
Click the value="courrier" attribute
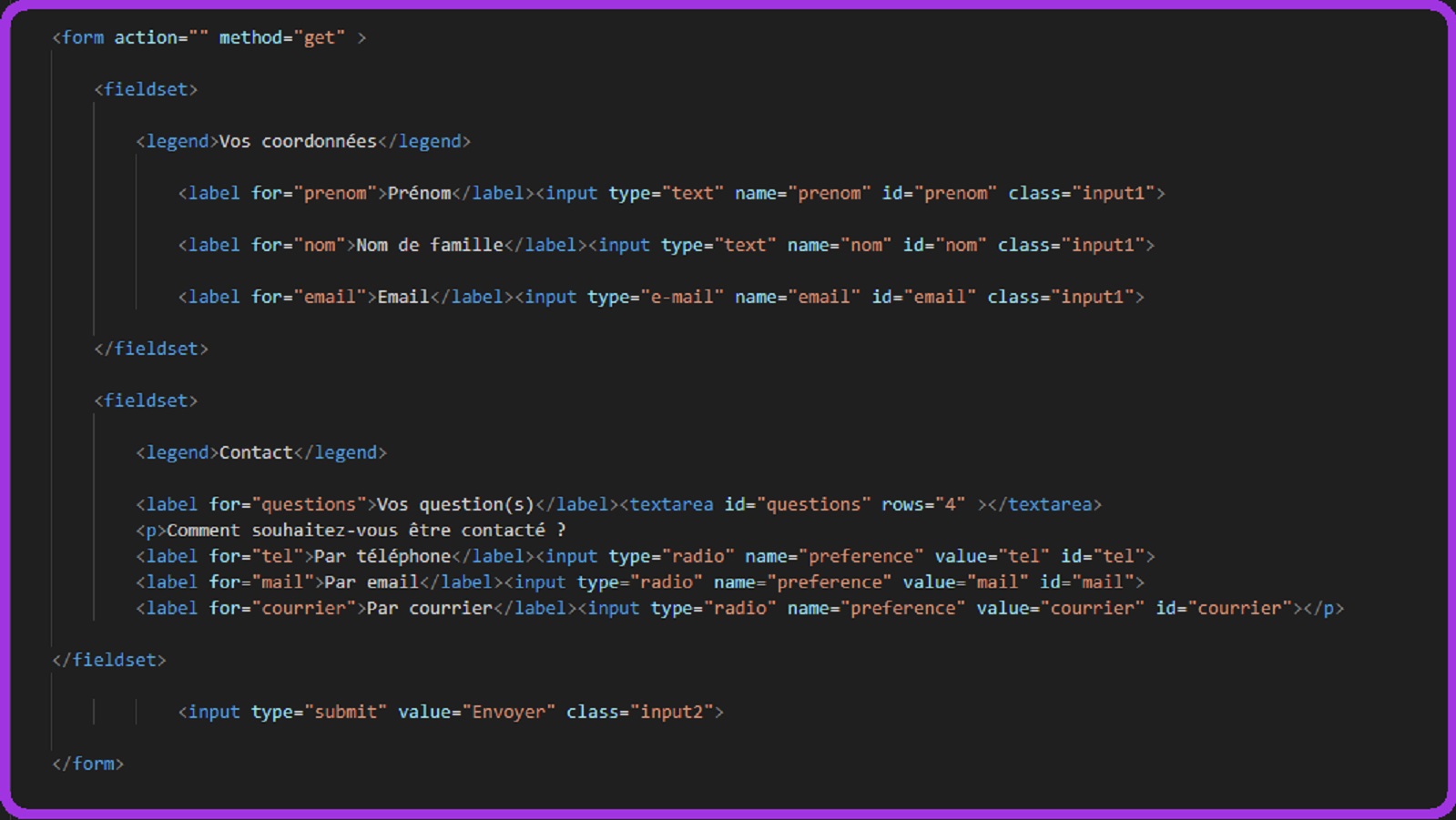(1060, 608)
